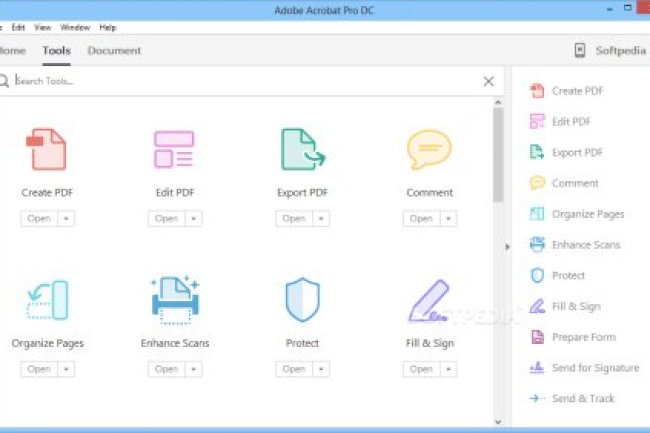Click the Enhance Scans large scanner icon

point(175,300)
